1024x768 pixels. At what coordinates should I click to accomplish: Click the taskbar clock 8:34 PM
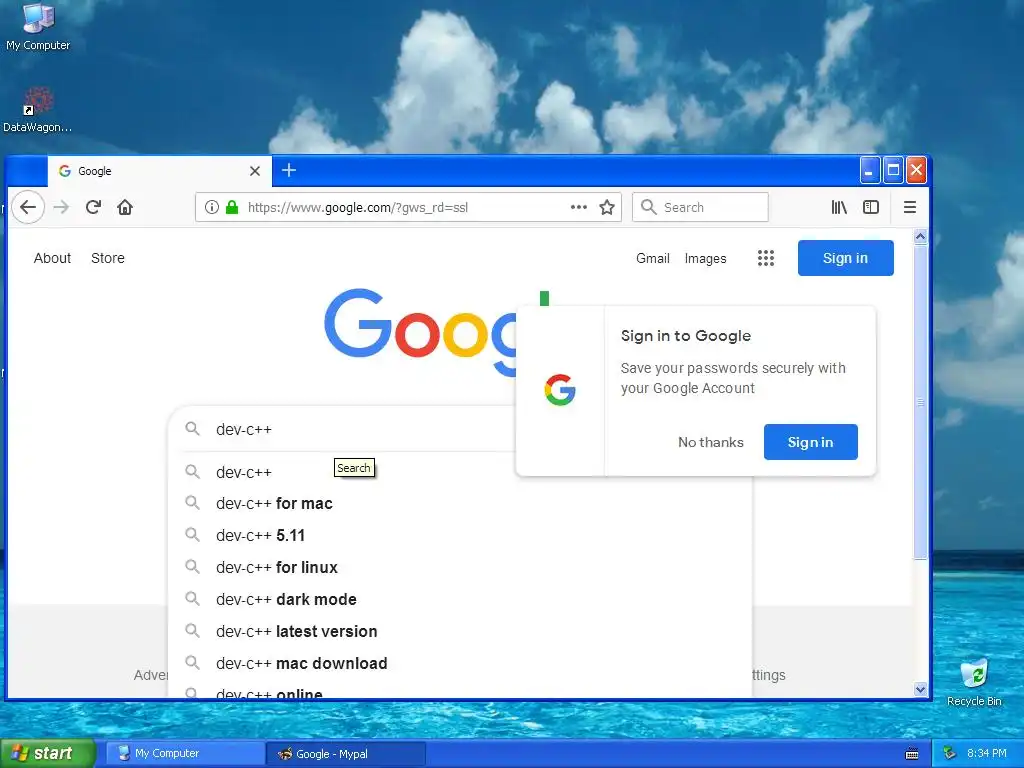coord(986,754)
